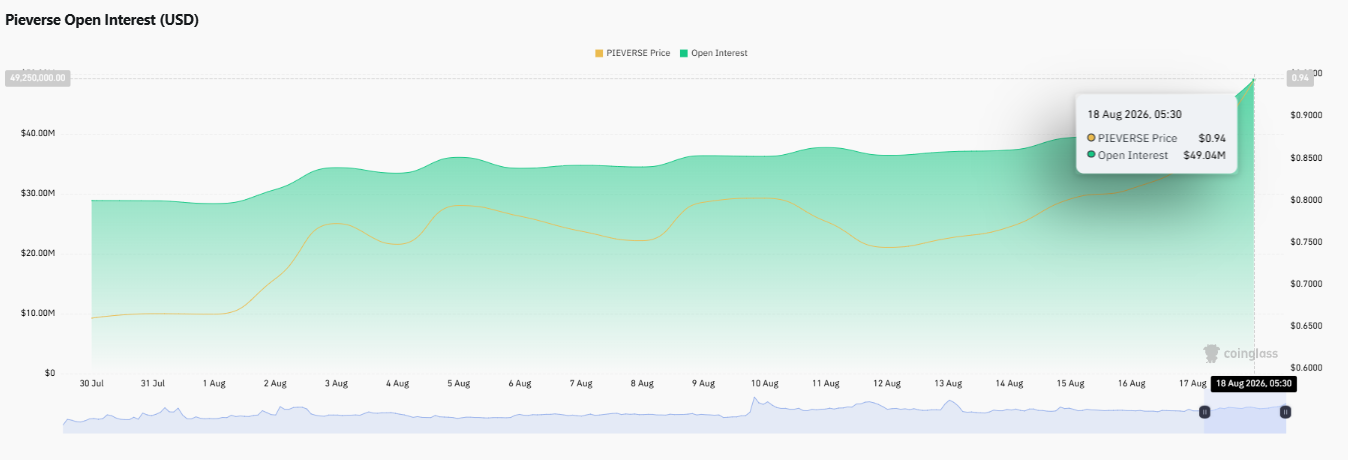Viewport: 1348px width, 460px height.
Task: Click the '1 Aug' date label
Action: point(213,383)
